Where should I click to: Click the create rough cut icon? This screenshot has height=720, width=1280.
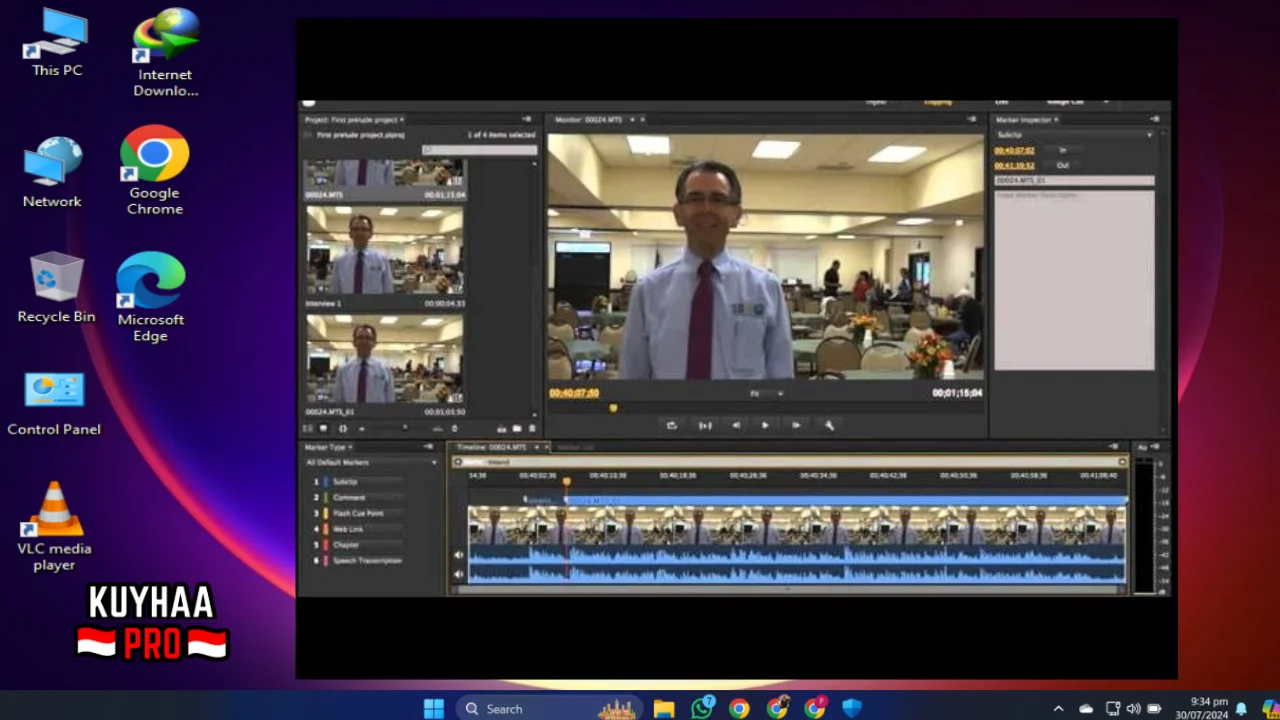502,428
